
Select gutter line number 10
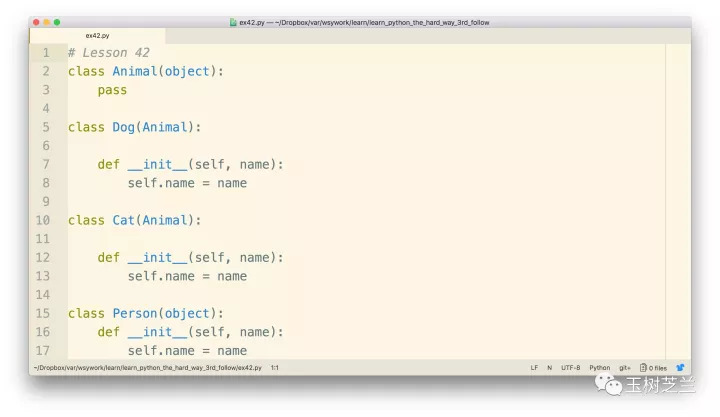tap(43, 220)
